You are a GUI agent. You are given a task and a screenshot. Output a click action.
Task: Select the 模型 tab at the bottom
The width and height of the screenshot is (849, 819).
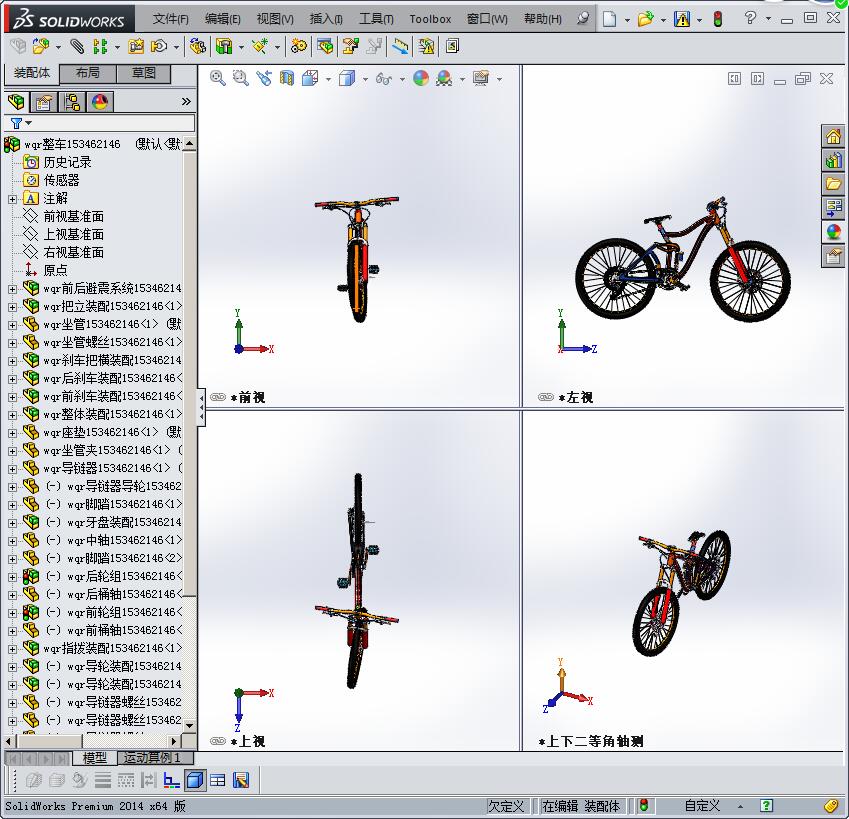(x=94, y=758)
